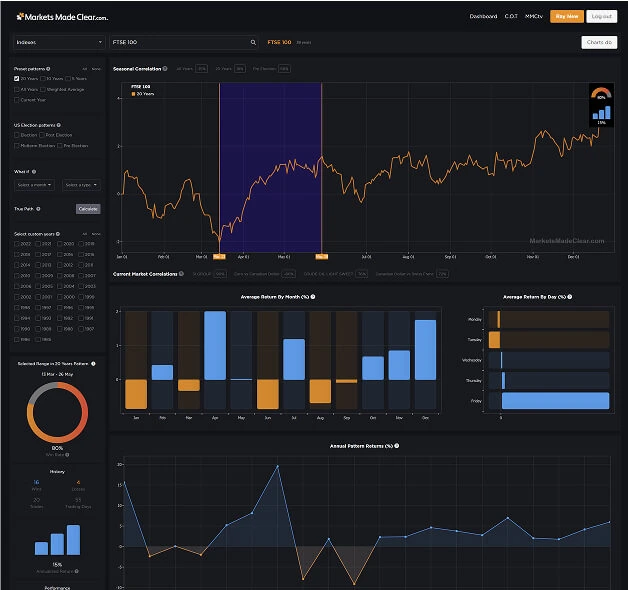Click the Charts do button
The width and height of the screenshot is (628, 590).
pos(599,42)
